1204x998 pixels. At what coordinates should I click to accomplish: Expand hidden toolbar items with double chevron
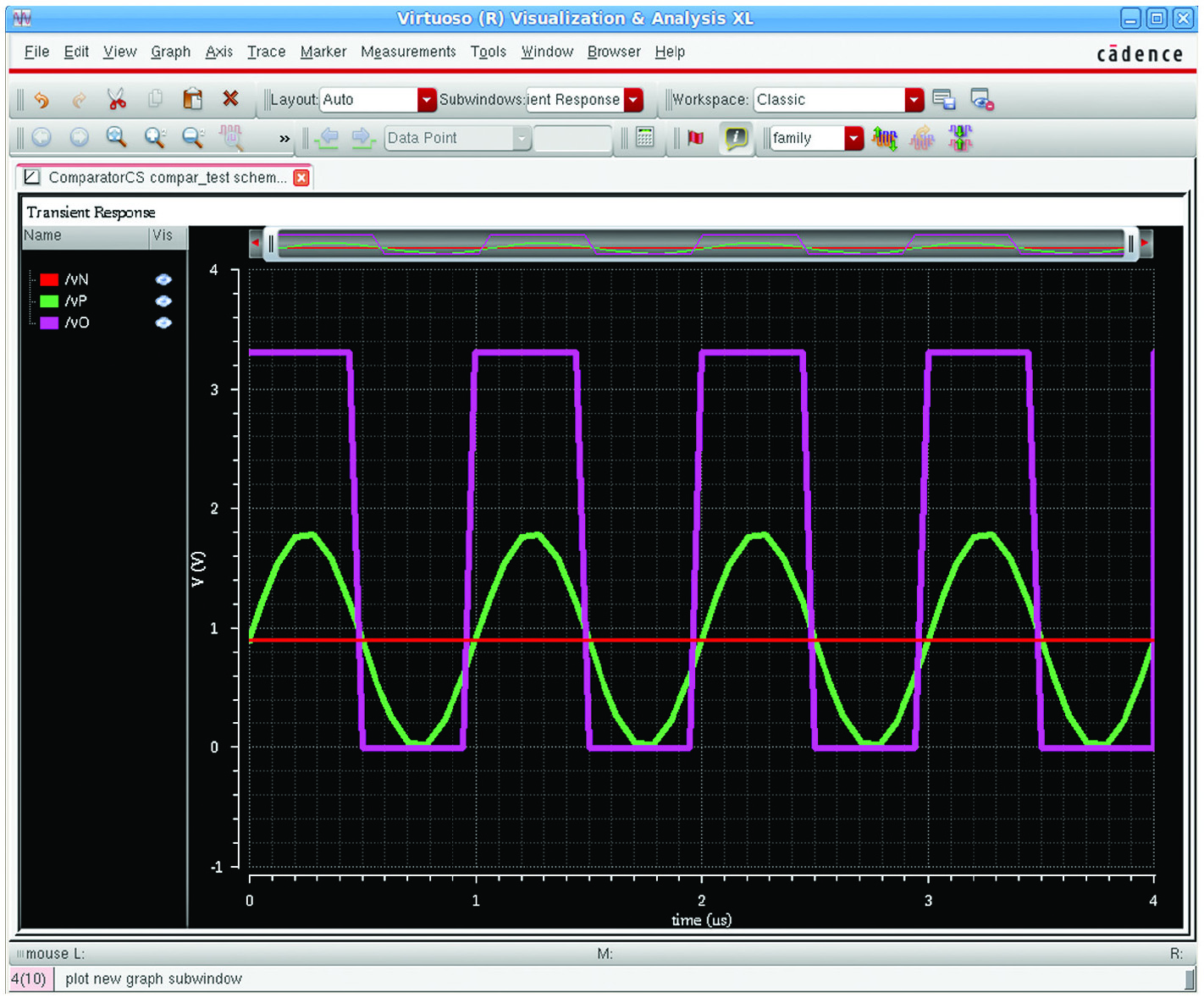(284, 139)
